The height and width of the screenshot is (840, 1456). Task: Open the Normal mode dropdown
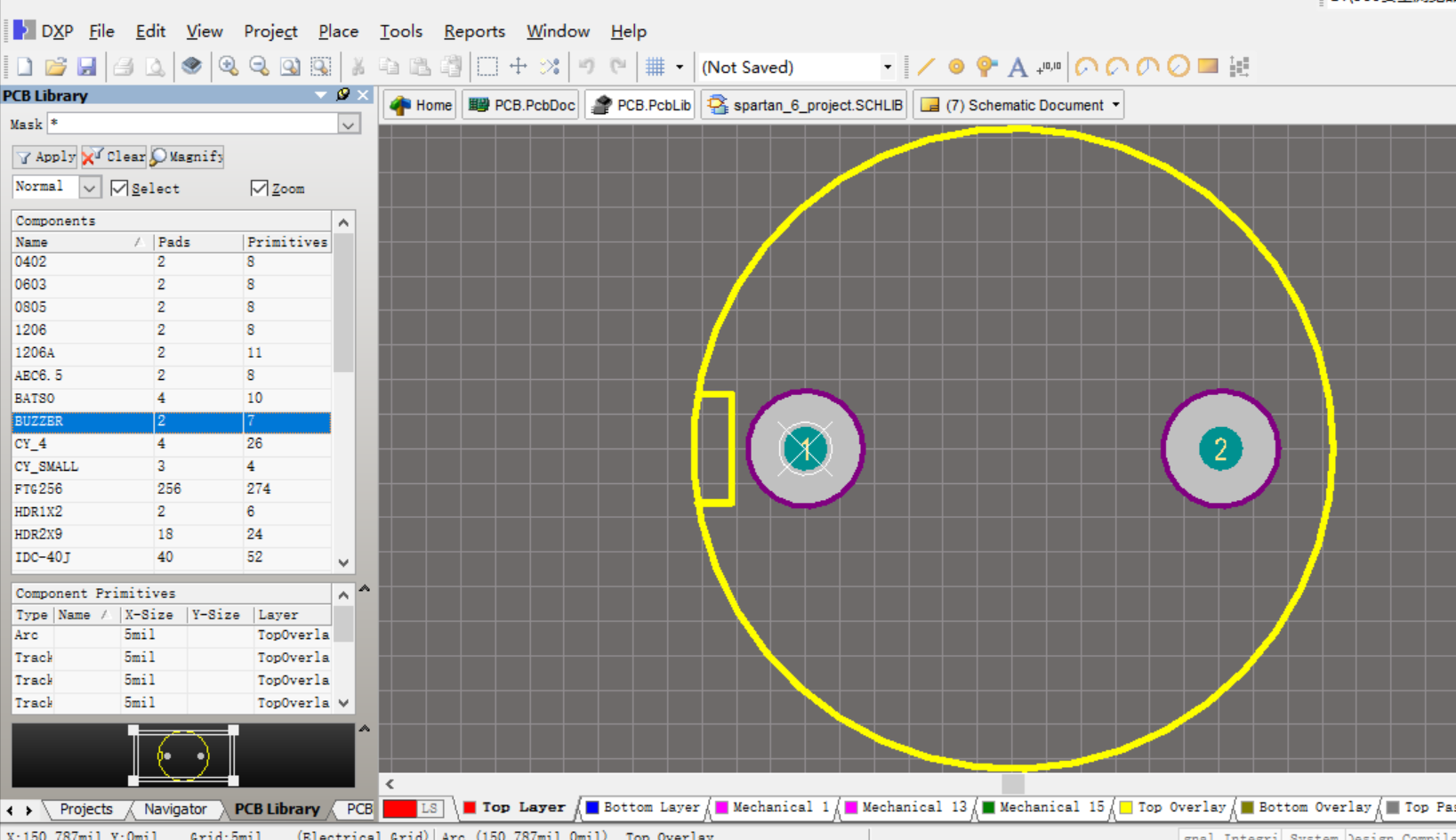pos(89,188)
